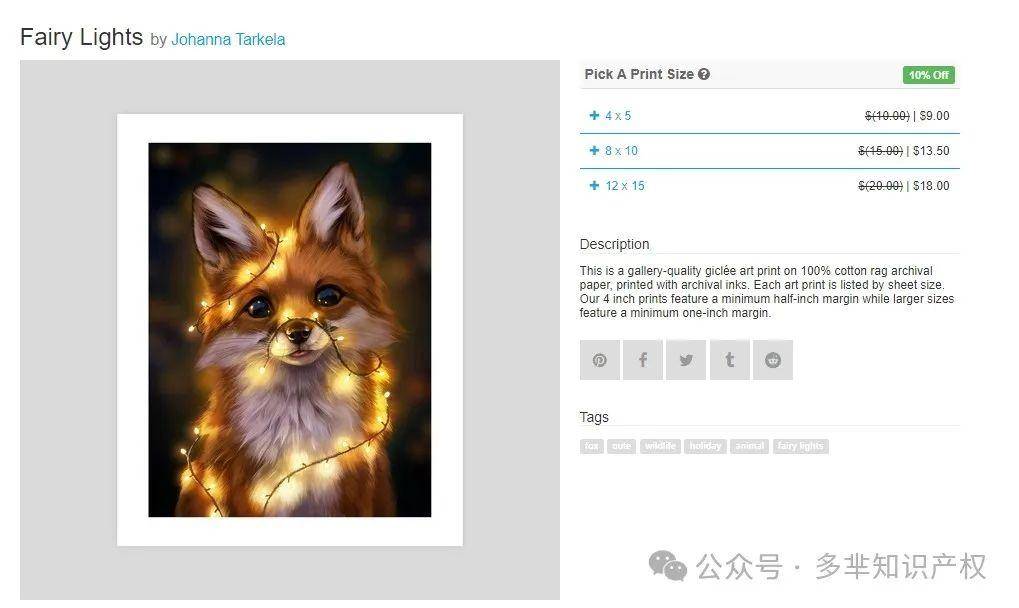Expand the 4 x 5 print size row
The height and width of the screenshot is (608, 1019).
(x=769, y=116)
